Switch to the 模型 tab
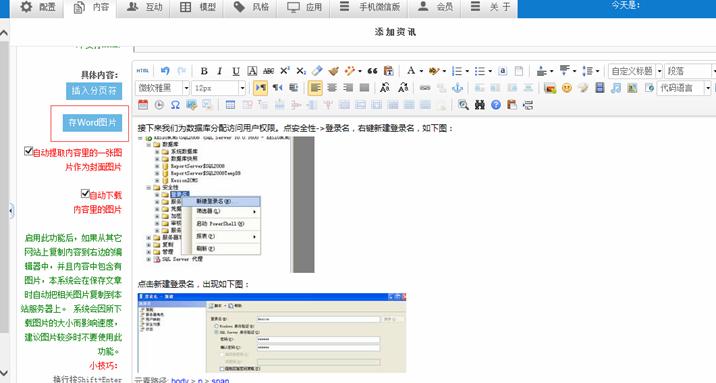 click(x=198, y=7)
